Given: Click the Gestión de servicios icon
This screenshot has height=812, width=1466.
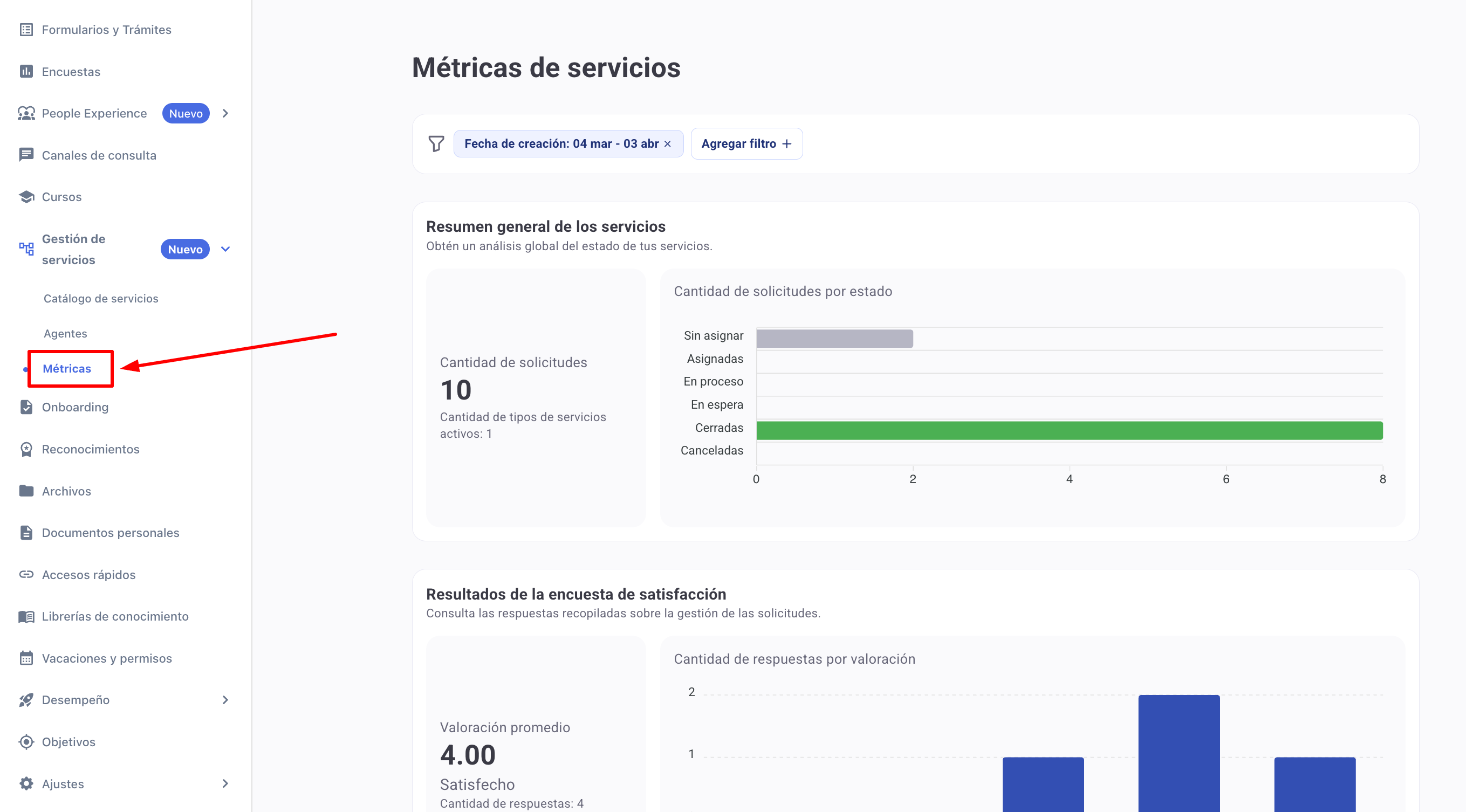Looking at the screenshot, I should (26, 249).
